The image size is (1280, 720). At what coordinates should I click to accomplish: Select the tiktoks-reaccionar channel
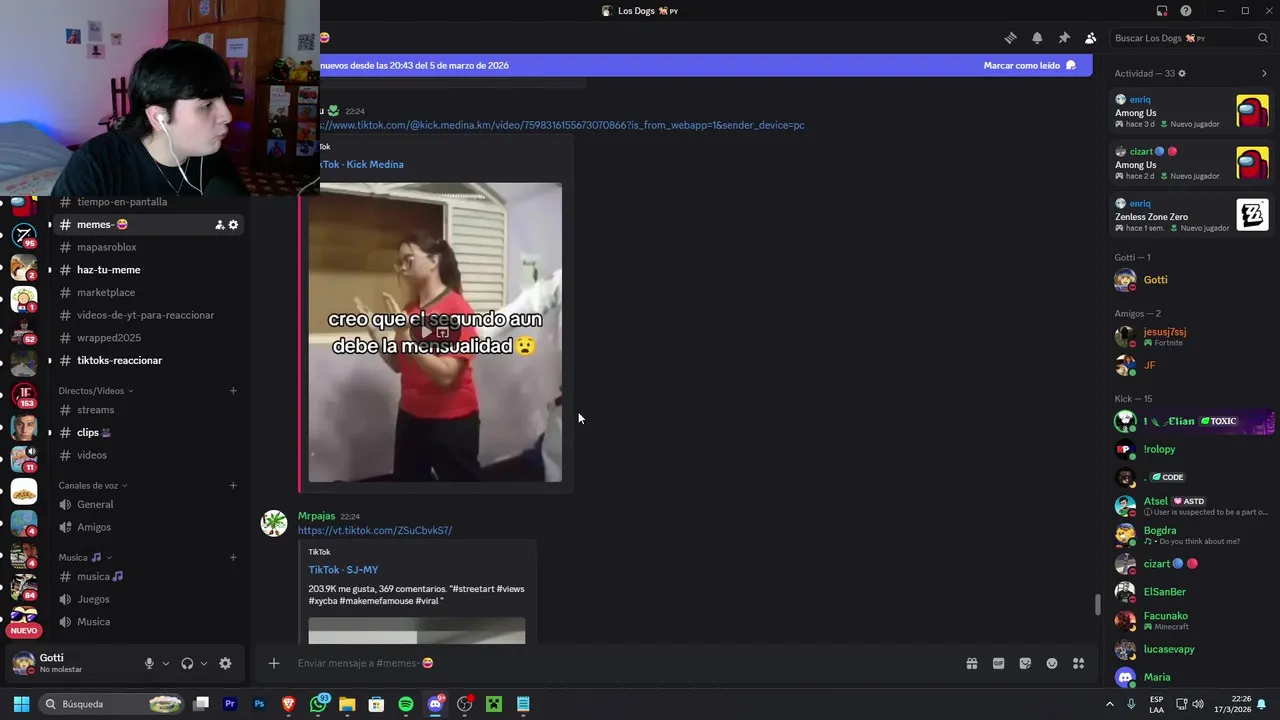[146, 360]
